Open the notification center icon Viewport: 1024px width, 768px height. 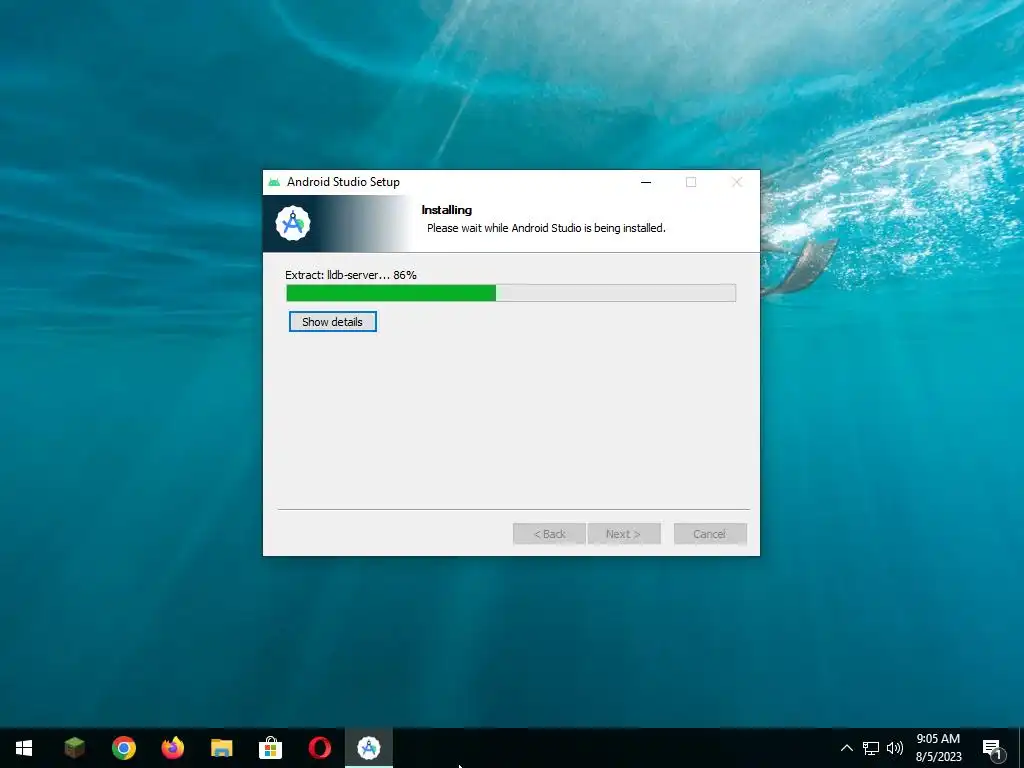992,748
